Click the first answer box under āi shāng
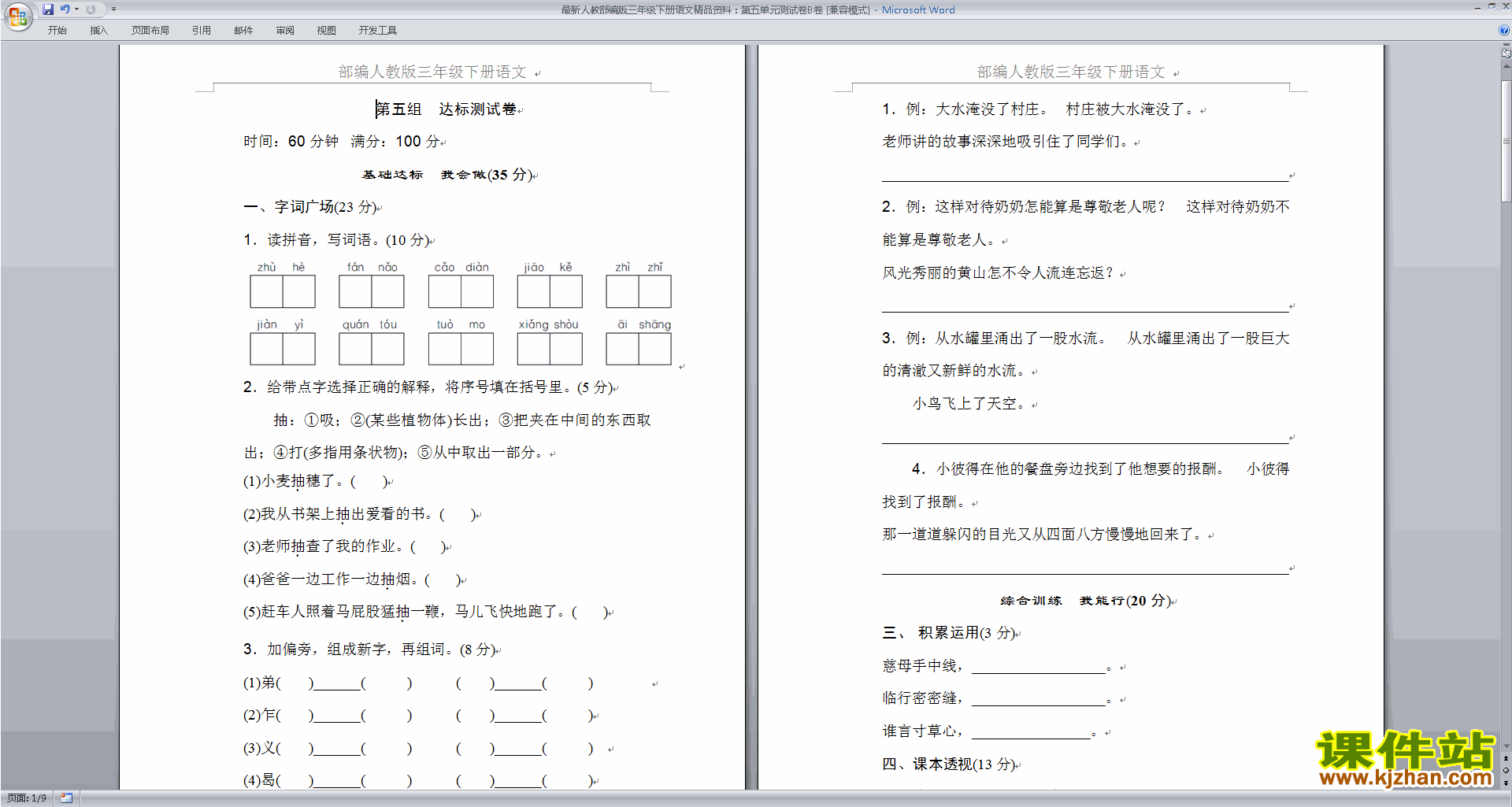1512x807 pixels. pyautogui.click(x=622, y=349)
